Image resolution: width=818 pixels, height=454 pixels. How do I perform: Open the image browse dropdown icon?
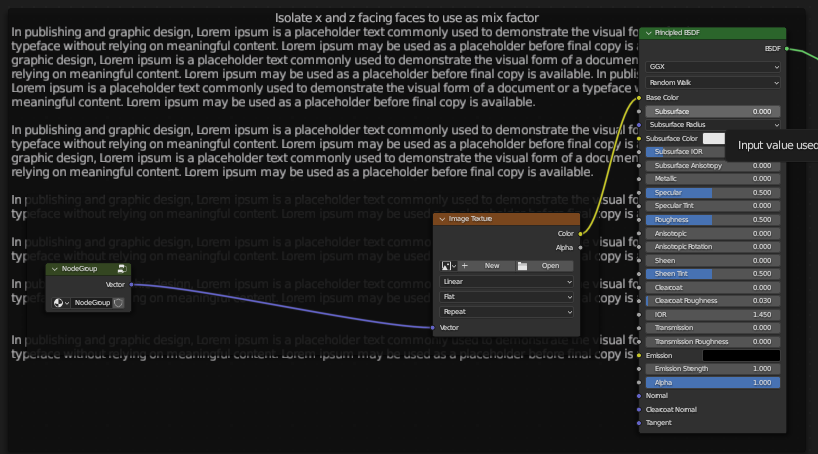pyautogui.click(x=449, y=266)
